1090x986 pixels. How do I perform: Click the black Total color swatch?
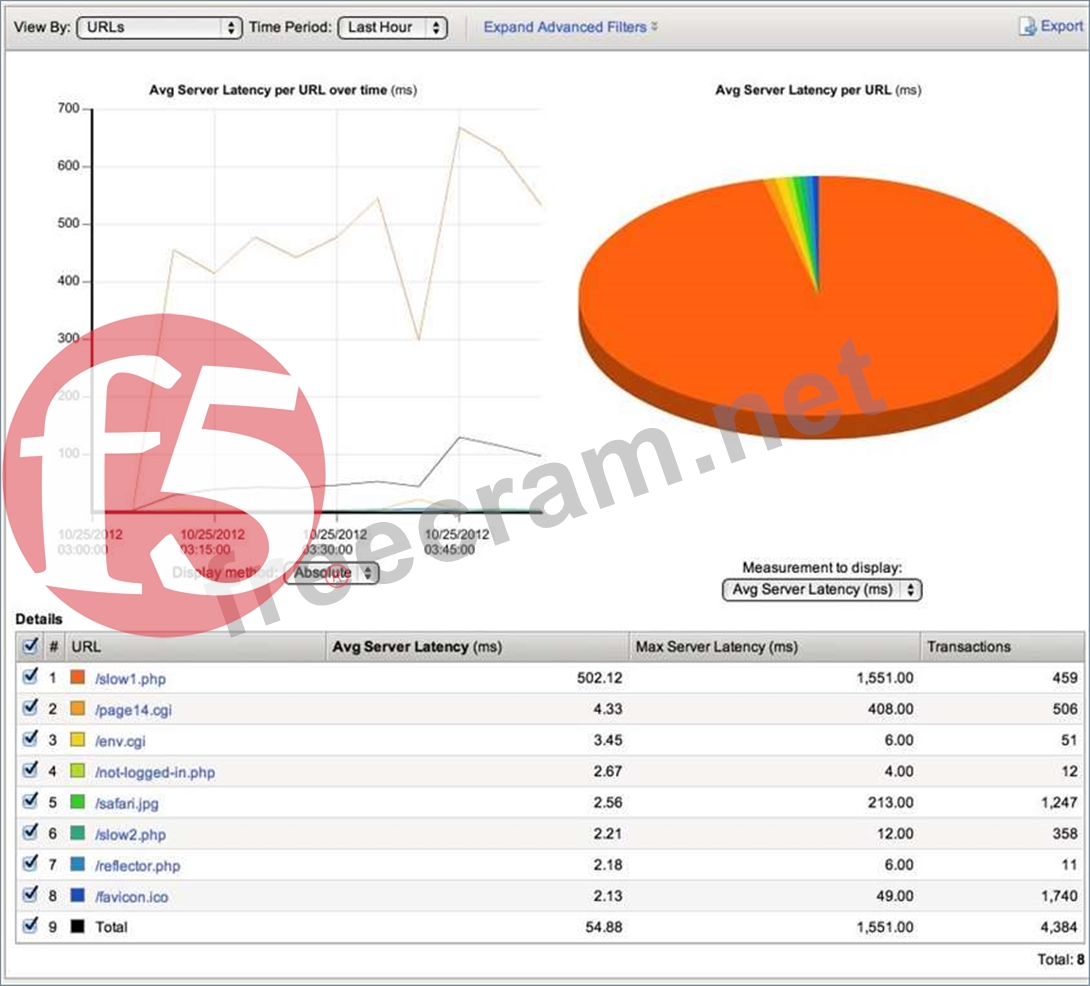78,926
